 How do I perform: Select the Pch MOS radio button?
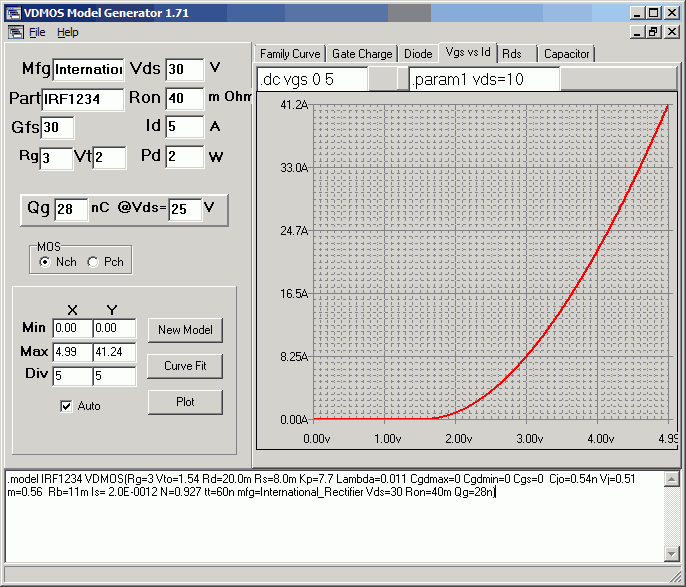[x=93, y=262]
